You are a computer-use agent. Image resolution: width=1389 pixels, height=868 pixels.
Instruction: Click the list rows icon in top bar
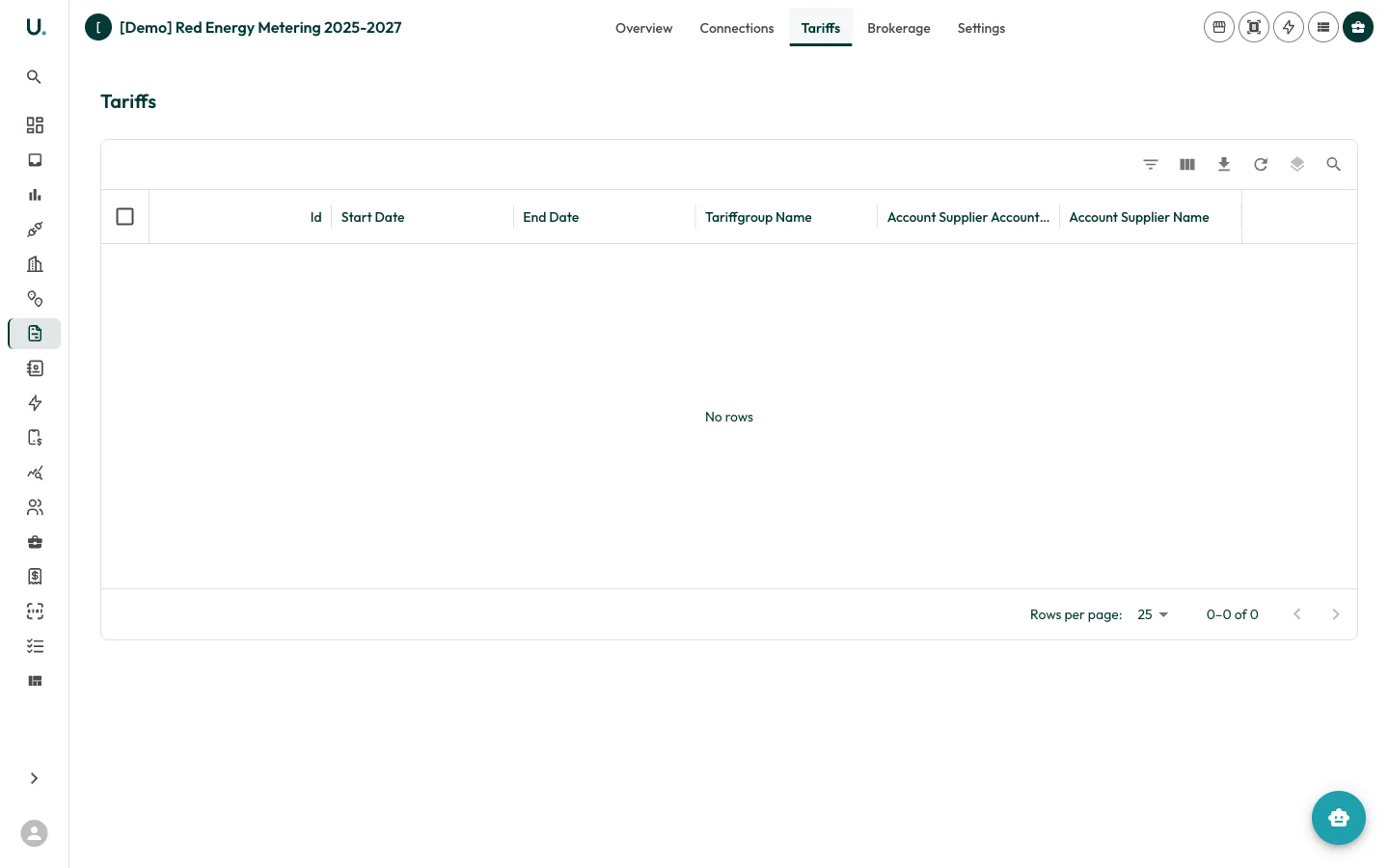[1323, 27]
